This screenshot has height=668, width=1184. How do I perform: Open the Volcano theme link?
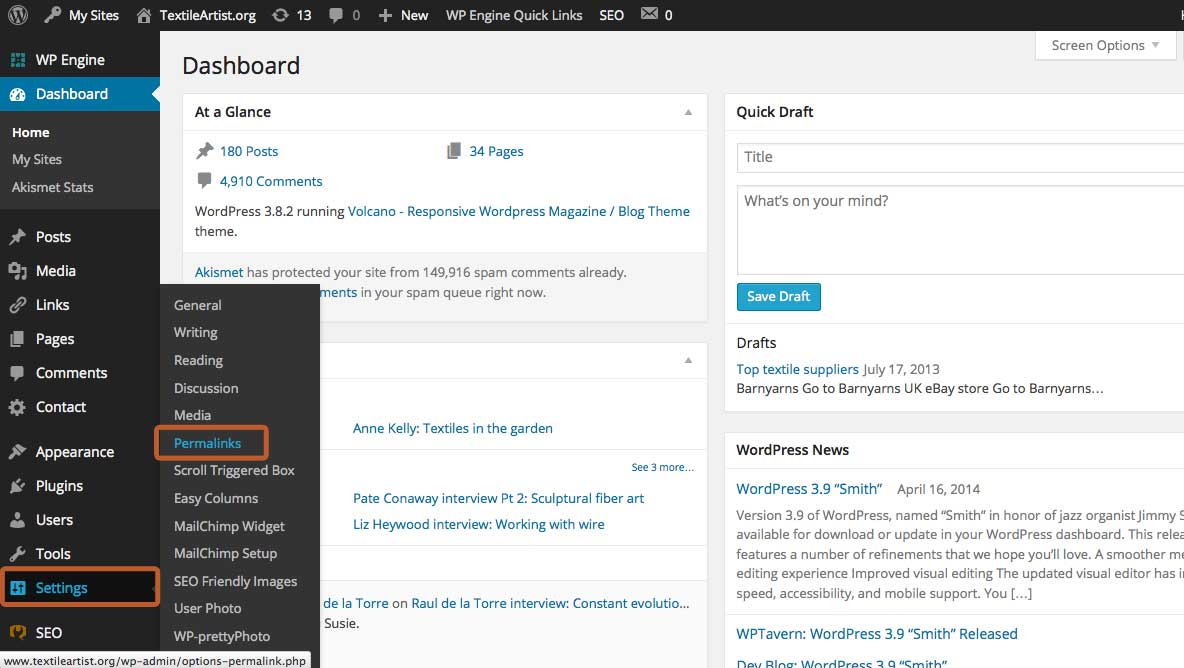[519, 211]
